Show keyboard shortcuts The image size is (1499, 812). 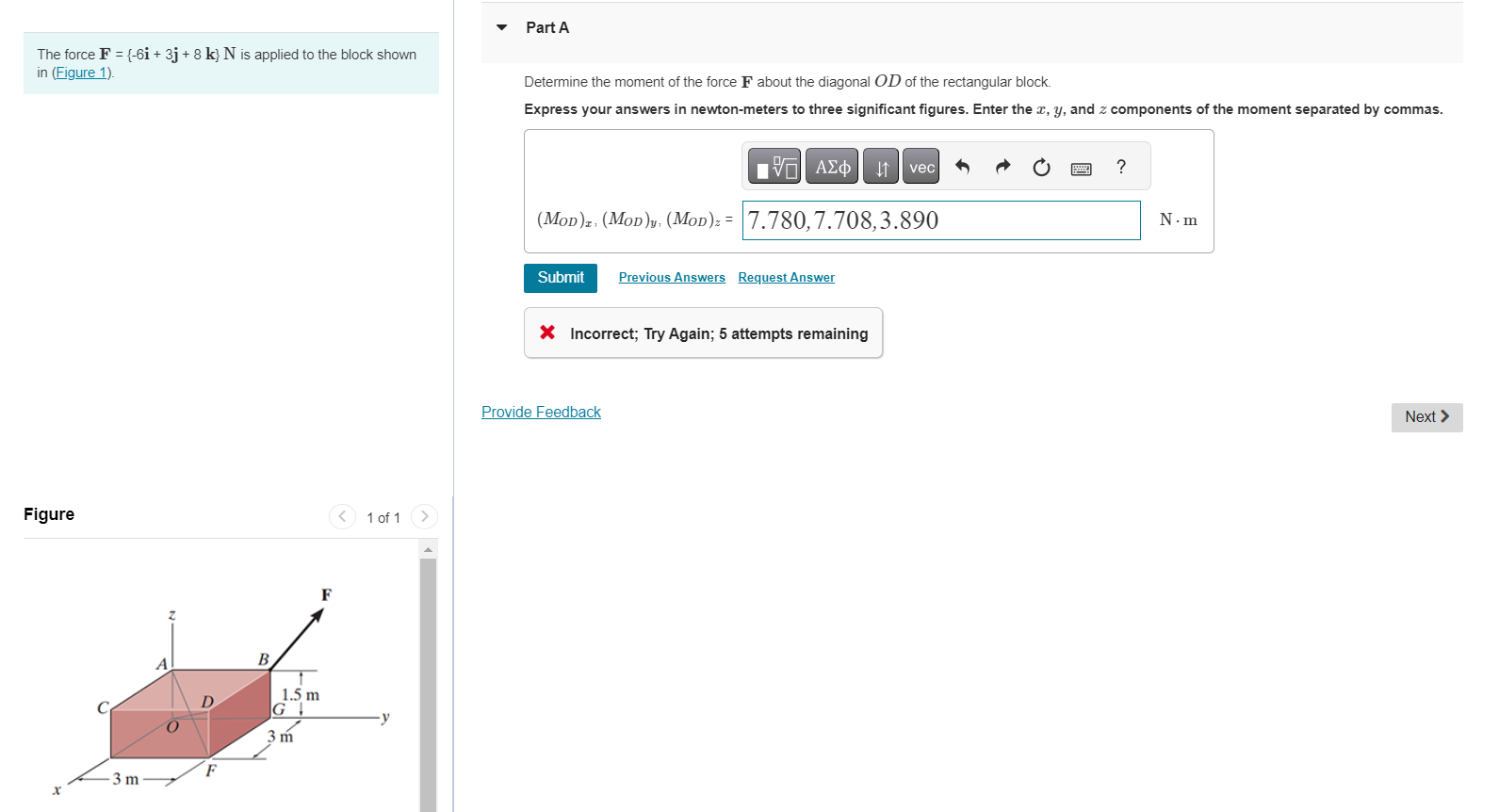(x=1082, y=169)
